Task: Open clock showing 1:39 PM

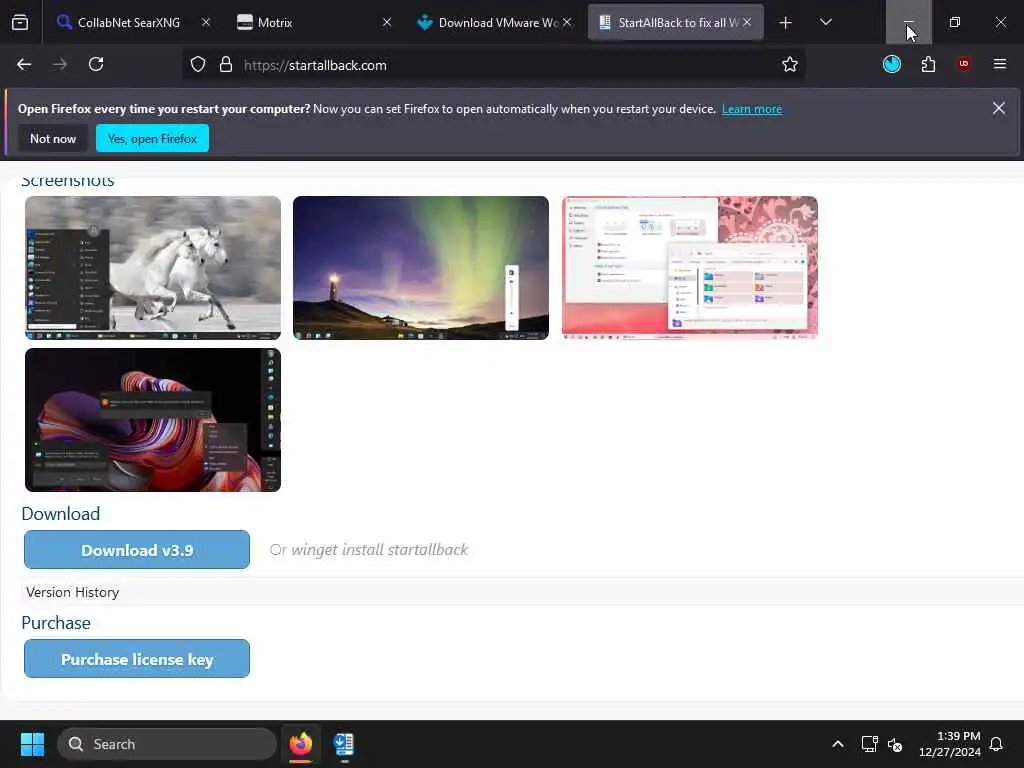Action: click(x=950, y=744)
